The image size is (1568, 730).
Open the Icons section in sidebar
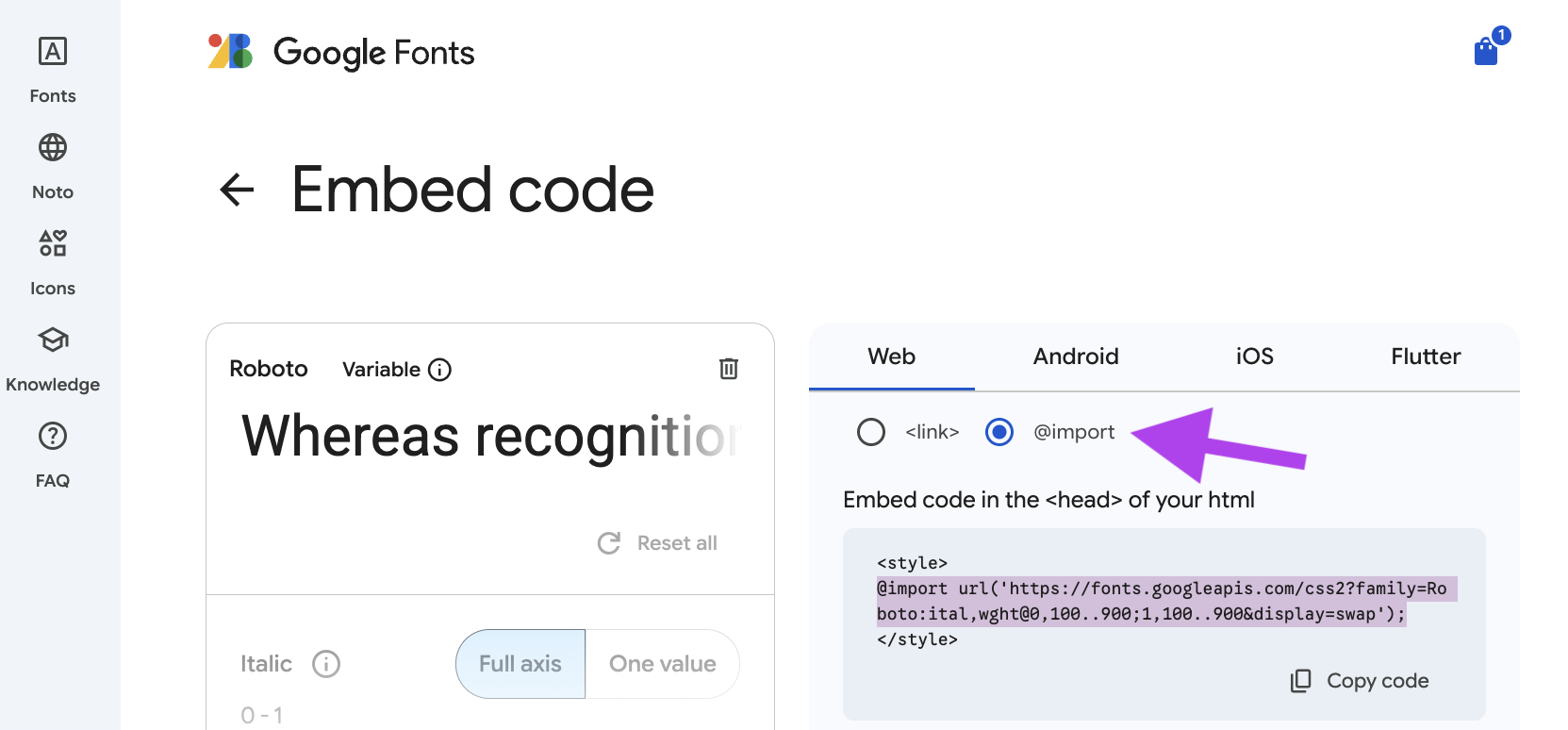point(53,262)
